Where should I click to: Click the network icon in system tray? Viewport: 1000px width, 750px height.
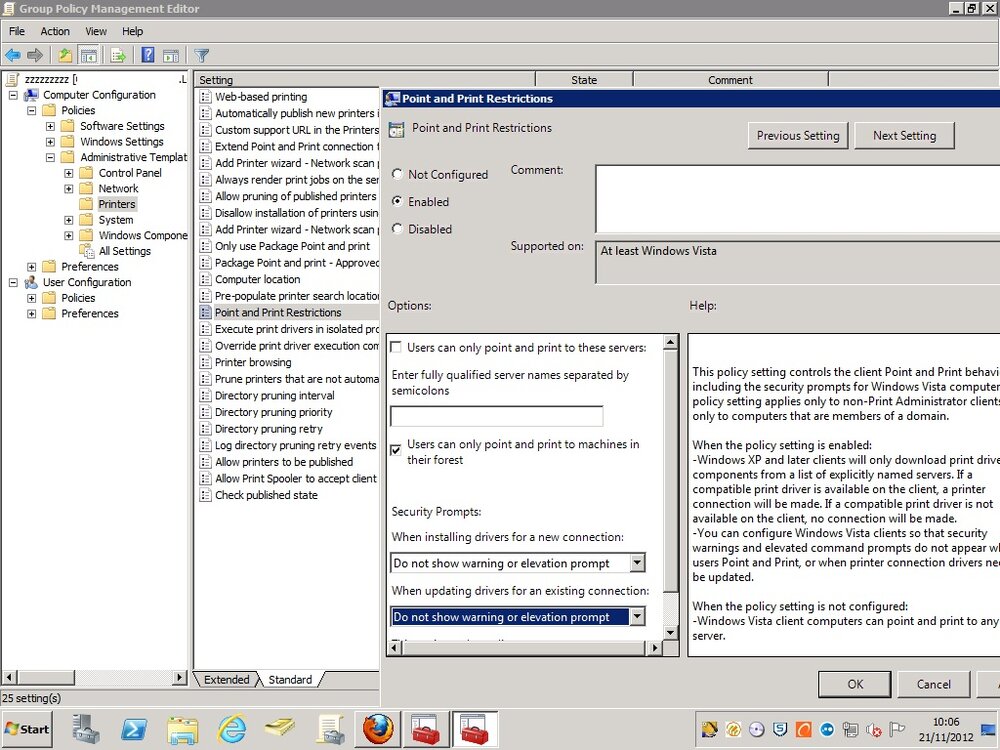850,730
